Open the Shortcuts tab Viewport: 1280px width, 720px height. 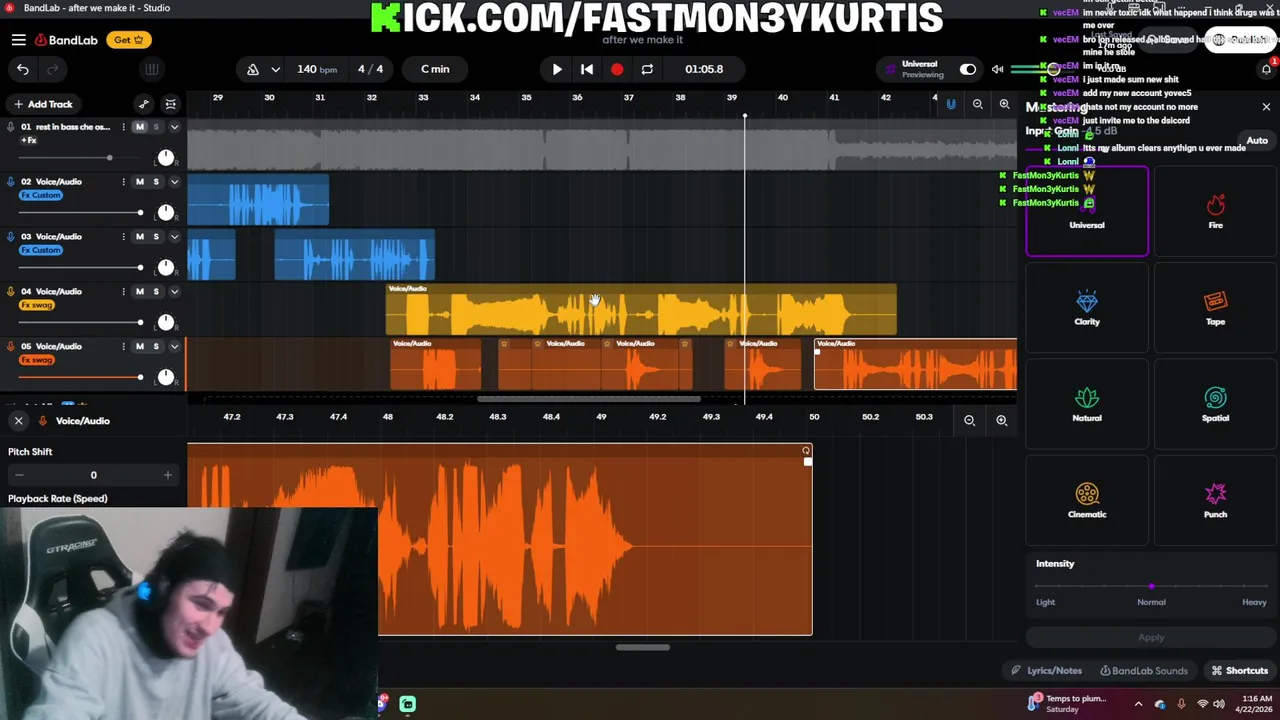(x=1240, y=671)
